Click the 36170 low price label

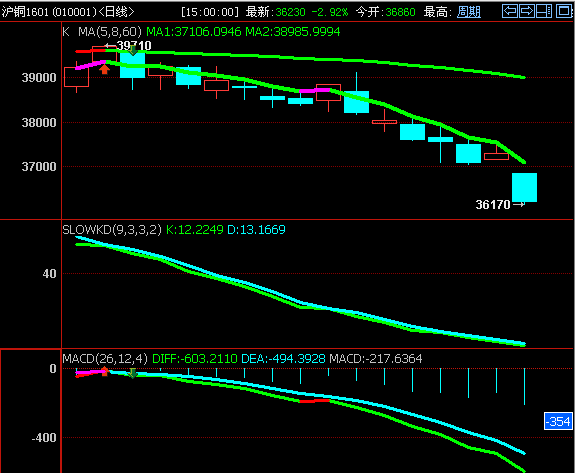pyautogui.click(x=493, y=205)
